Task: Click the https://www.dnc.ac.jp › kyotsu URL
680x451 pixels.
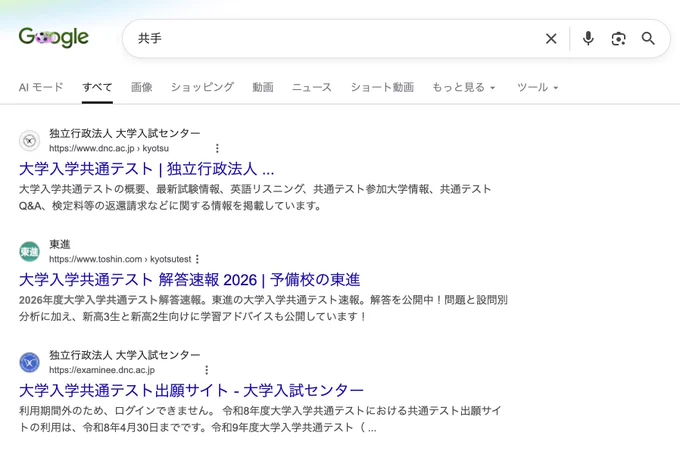Action: 109,148
